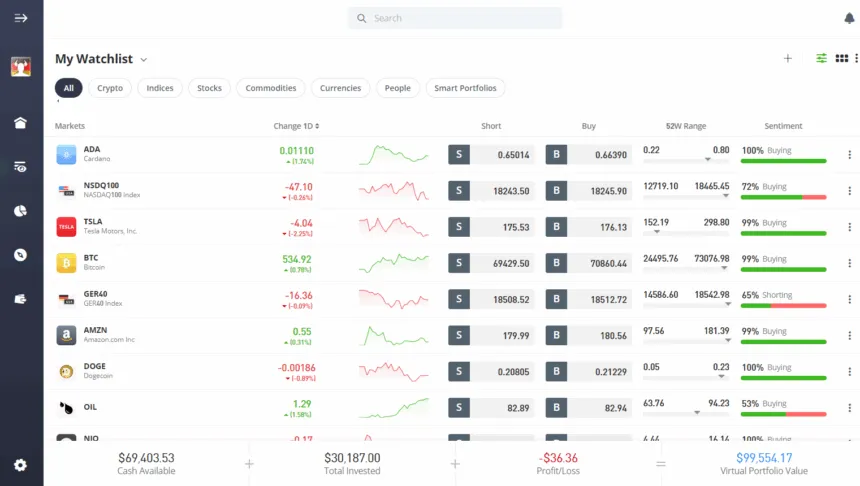
Task: Buy BTC at 70860.44
Action: pyautogui.click(x=589, y=263)
